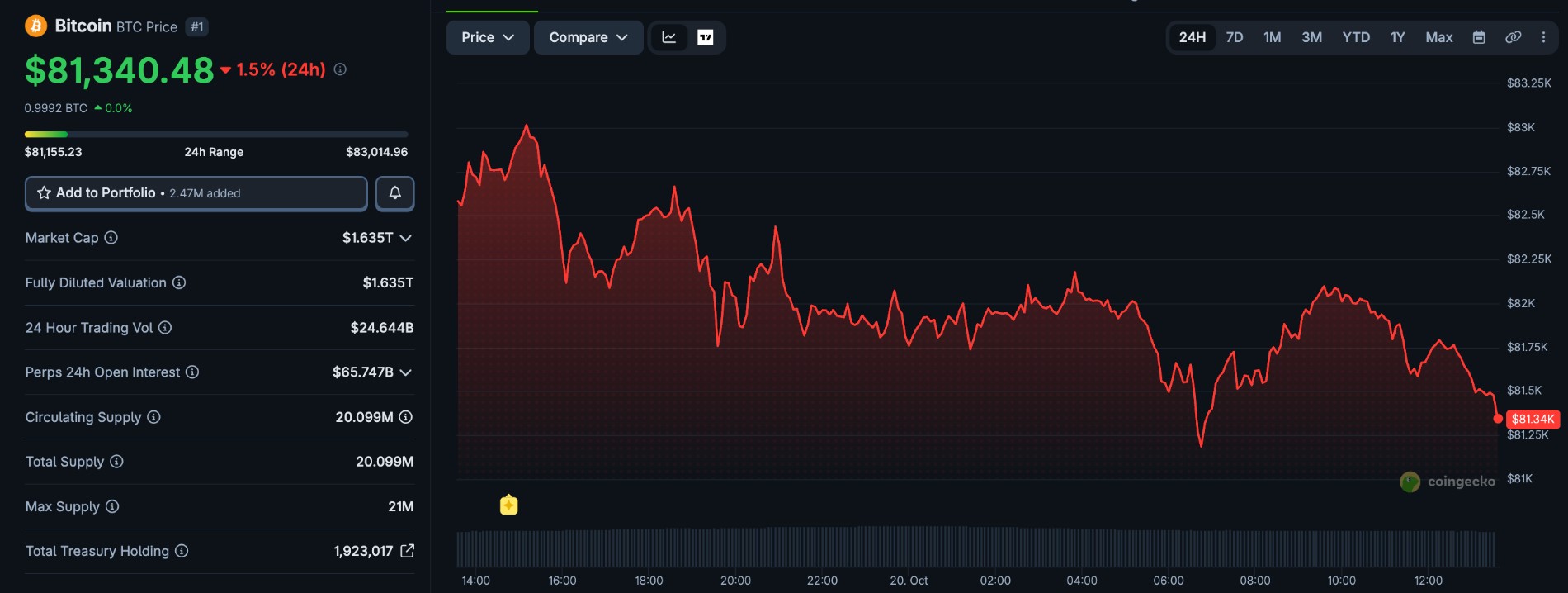
Task: Click the red current price dot on chart
Action: pos(1498,419)
